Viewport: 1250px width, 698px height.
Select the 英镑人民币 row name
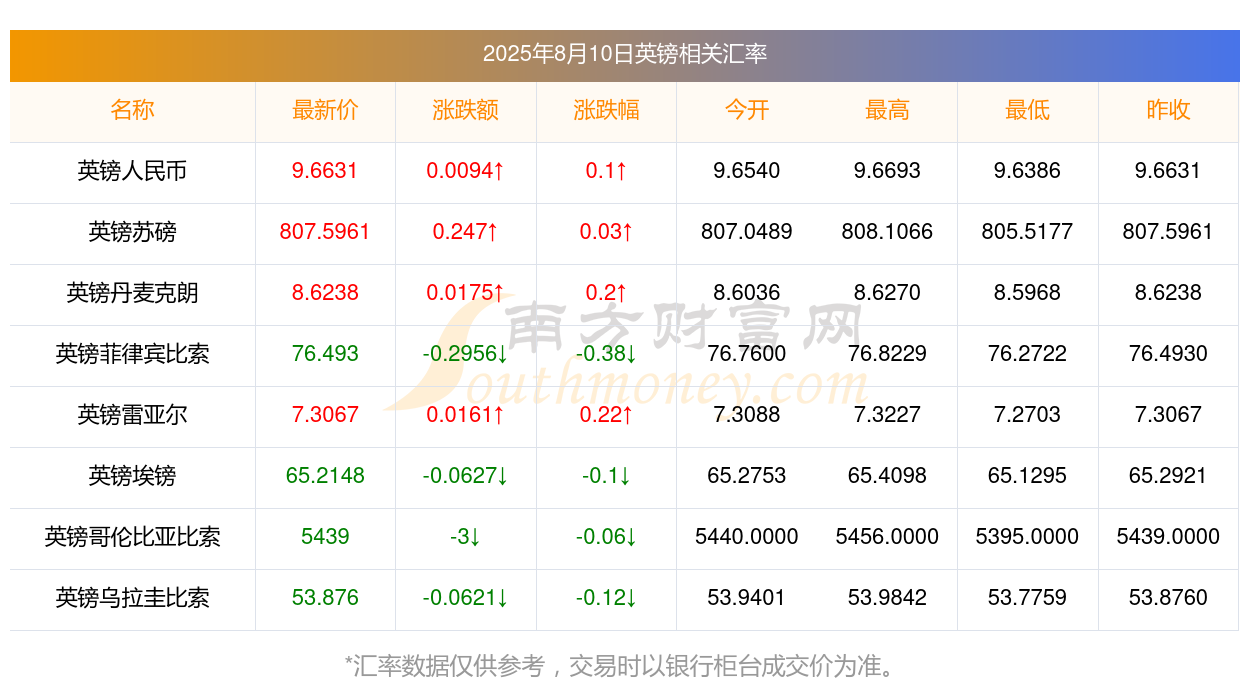click(132, 171)
